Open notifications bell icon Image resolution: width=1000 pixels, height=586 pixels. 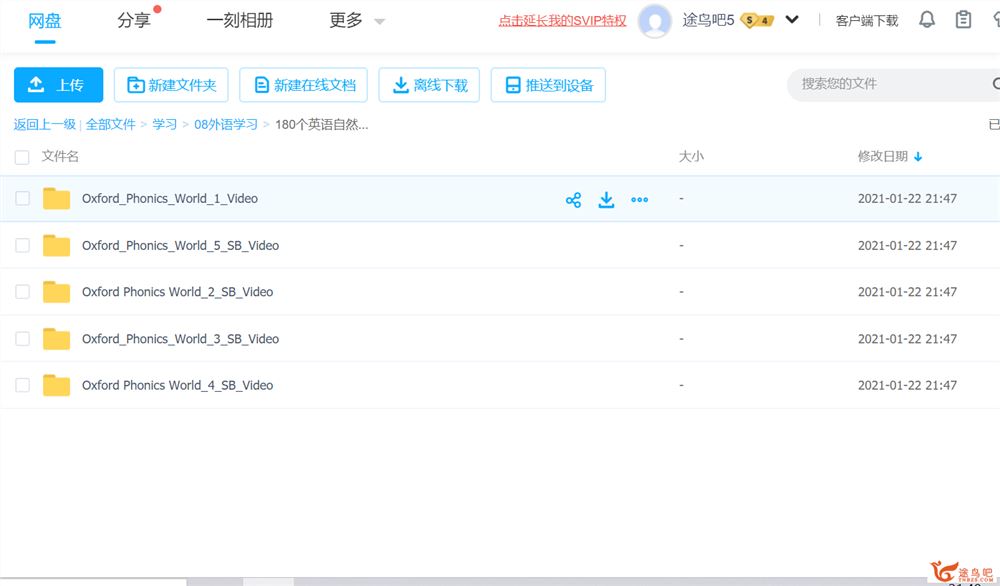click(x=927, y=20)
